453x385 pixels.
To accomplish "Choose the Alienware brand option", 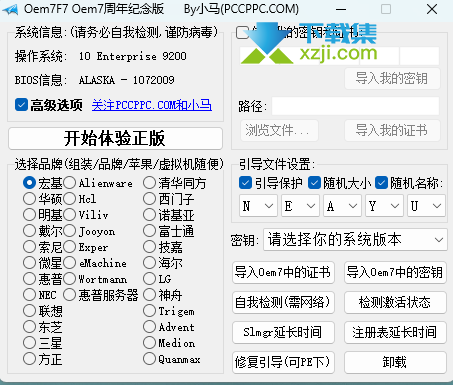I will 69,183.
